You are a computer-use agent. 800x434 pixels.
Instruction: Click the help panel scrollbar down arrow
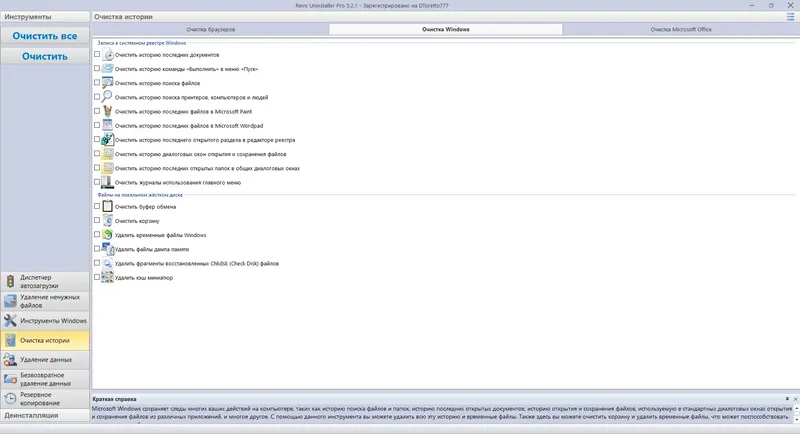[x=796, y=419]
